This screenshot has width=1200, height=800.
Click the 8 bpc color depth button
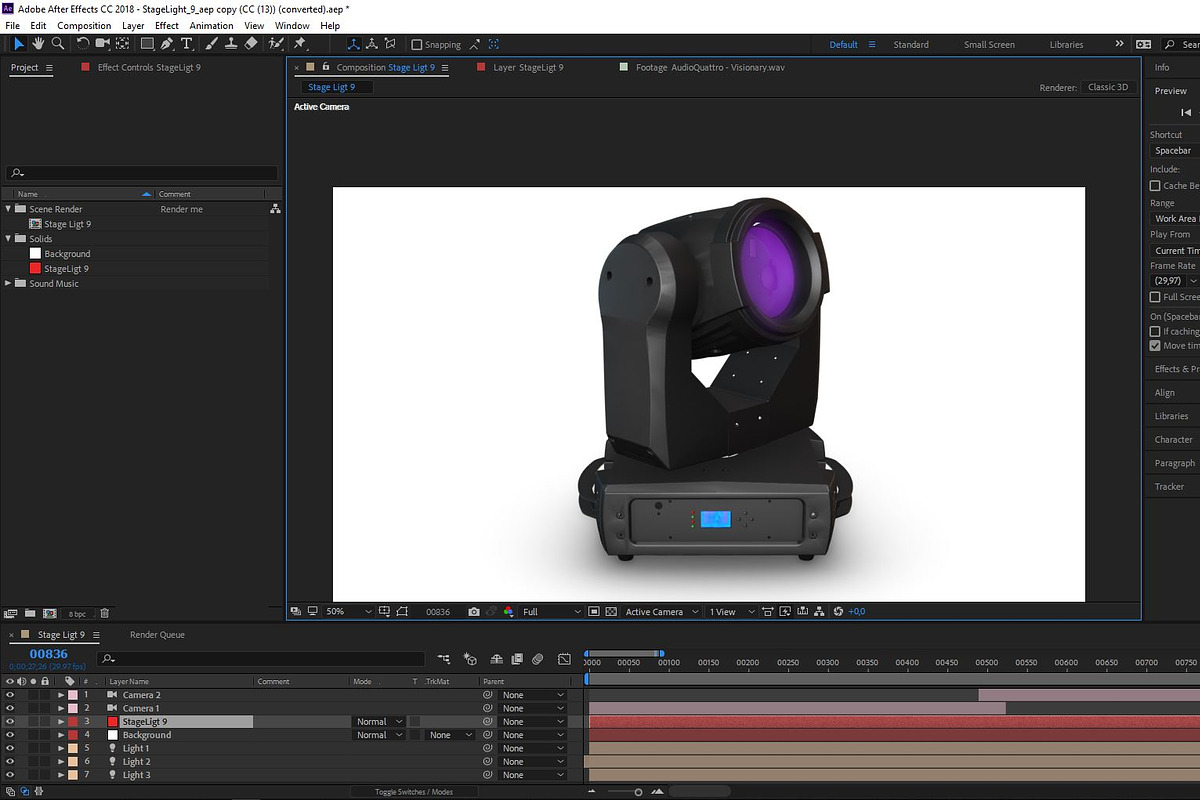[77, 613]
